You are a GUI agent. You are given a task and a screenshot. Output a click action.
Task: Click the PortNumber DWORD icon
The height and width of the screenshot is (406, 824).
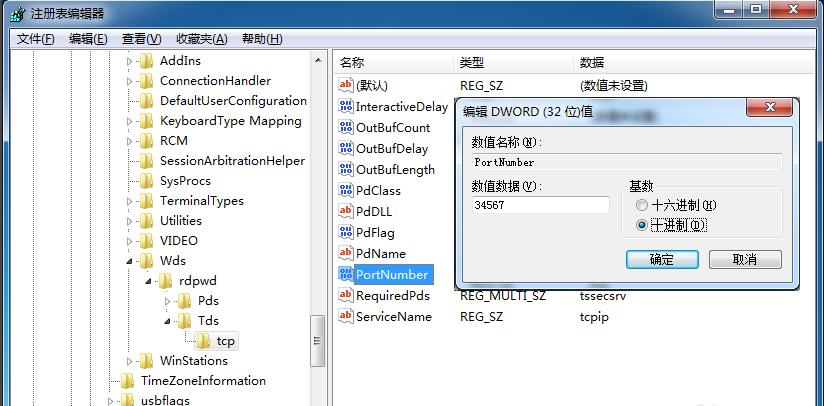tap(346, 274)
